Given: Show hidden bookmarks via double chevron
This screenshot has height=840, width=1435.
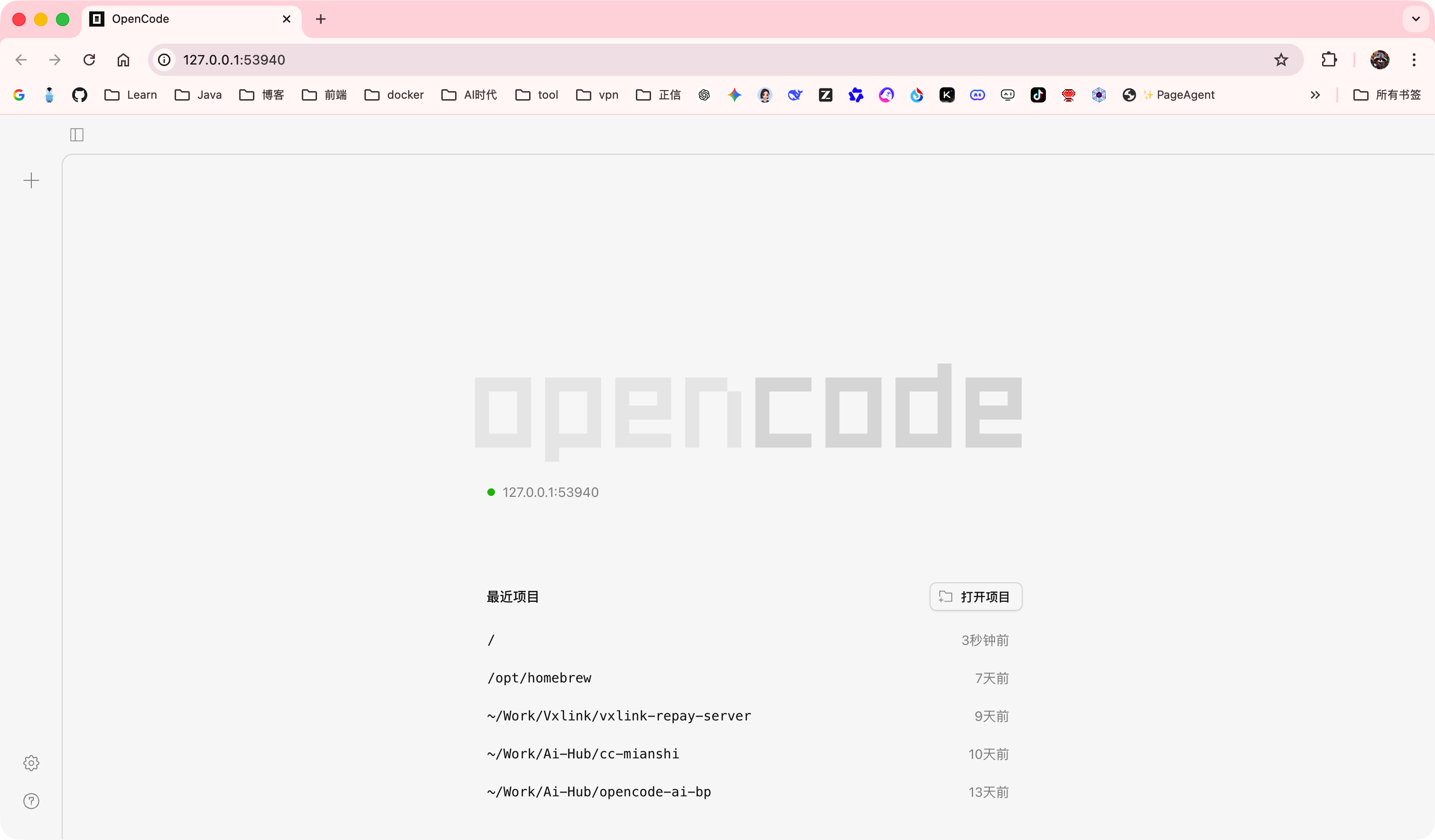Looking at the screenshot, I should 1315,94.
